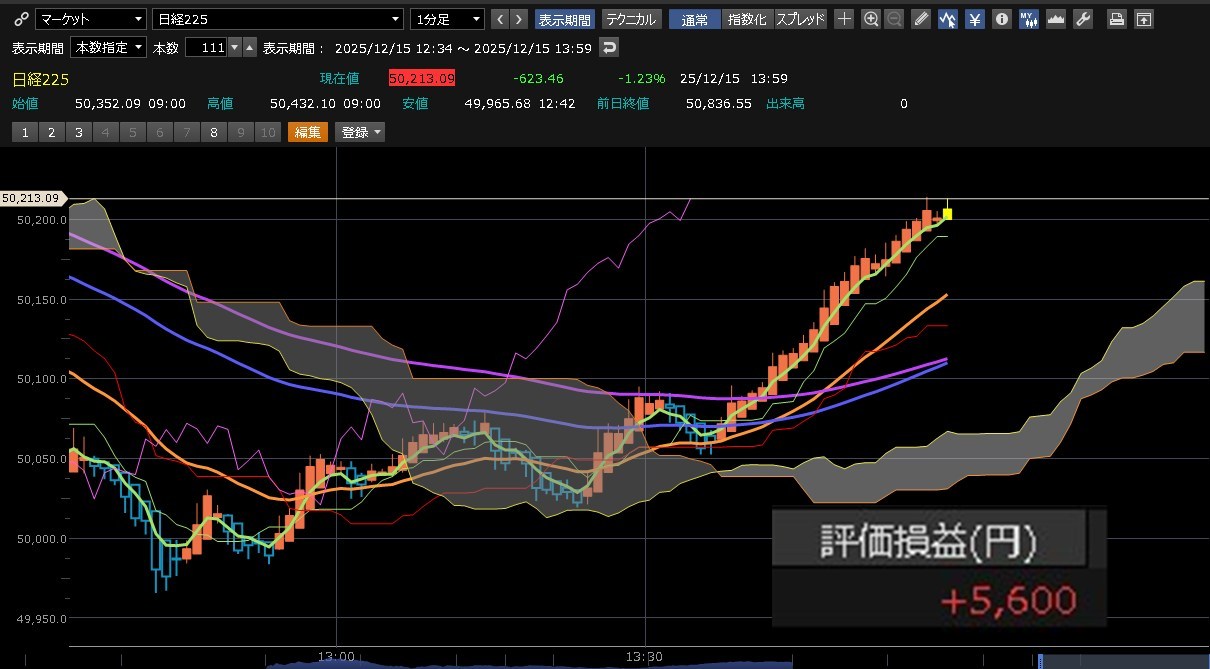Click the crosshair plus icon
1210x669 pixels.
(844, 19)
